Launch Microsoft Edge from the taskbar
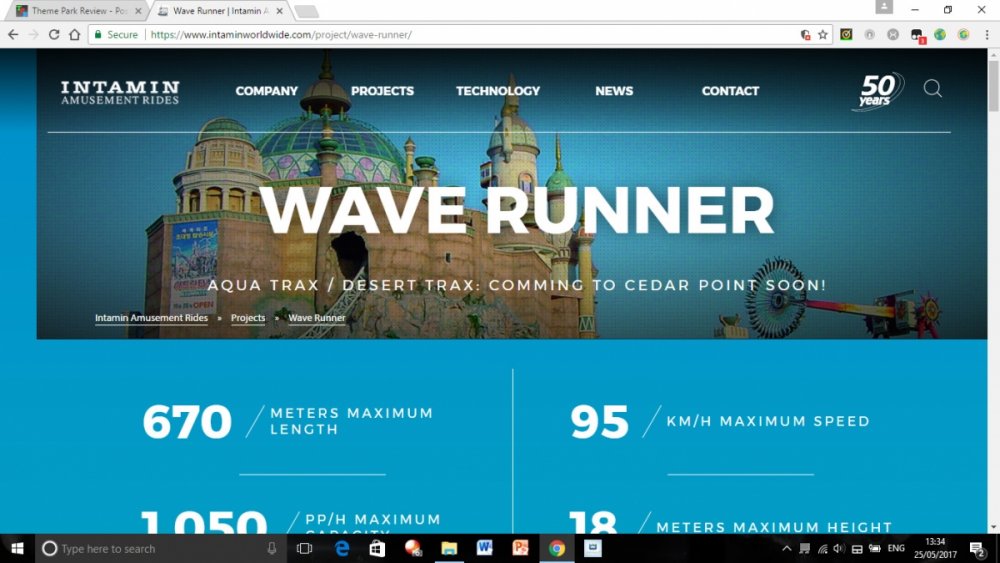Viewport: 1000px width, 563px height. [342, 548]
